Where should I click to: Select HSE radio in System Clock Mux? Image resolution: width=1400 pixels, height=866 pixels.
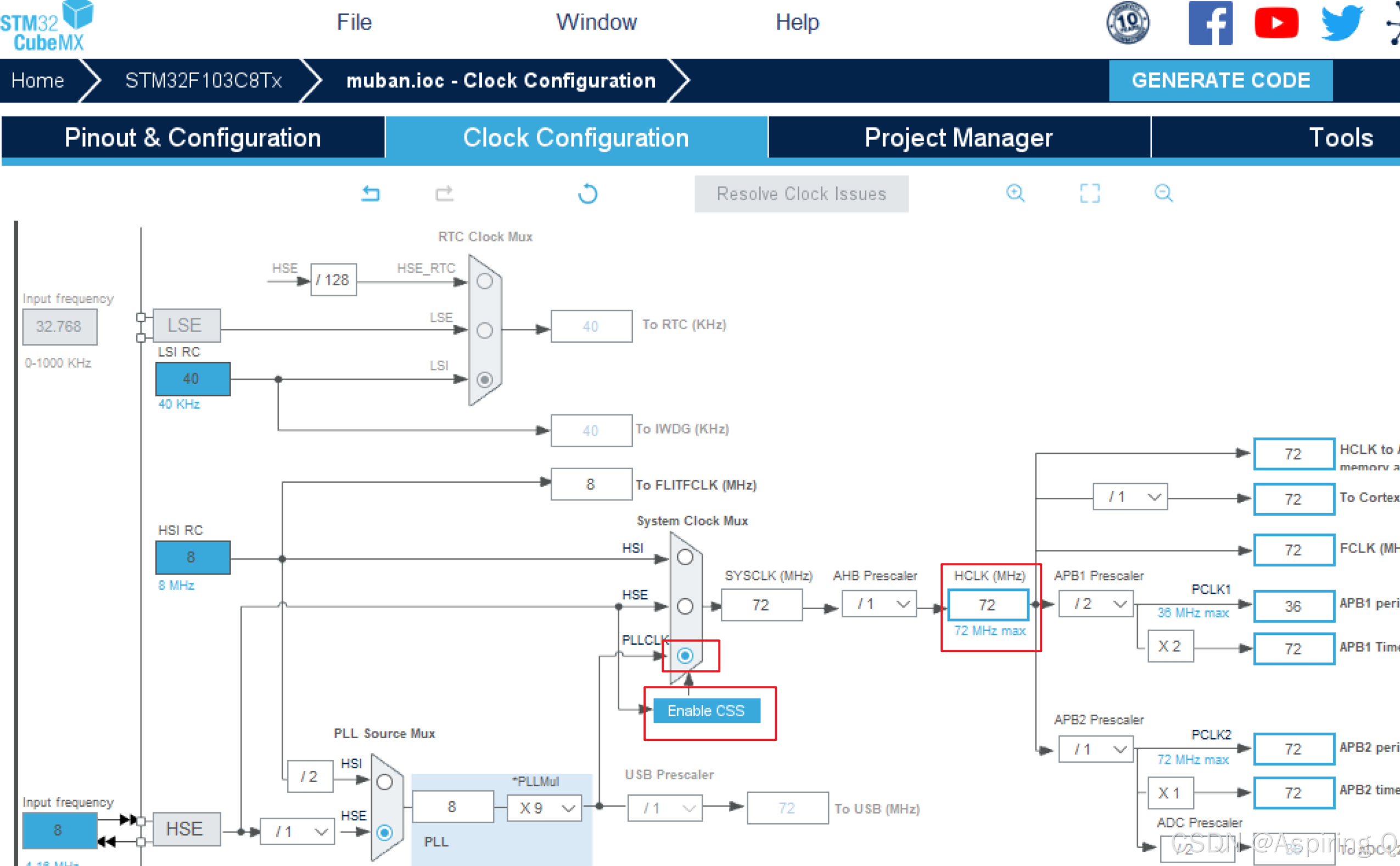[x=685, y=606]
